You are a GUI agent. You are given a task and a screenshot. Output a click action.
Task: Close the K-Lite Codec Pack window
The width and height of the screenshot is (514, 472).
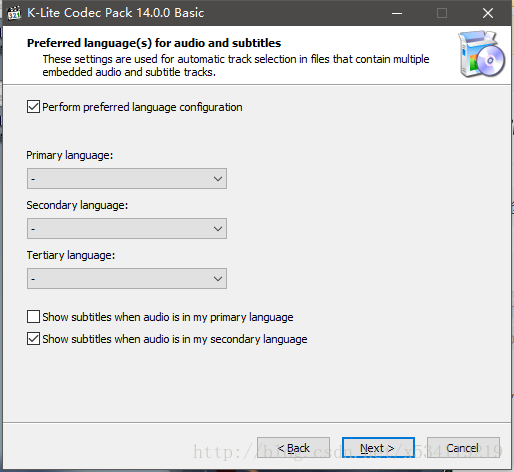[488, 13]
